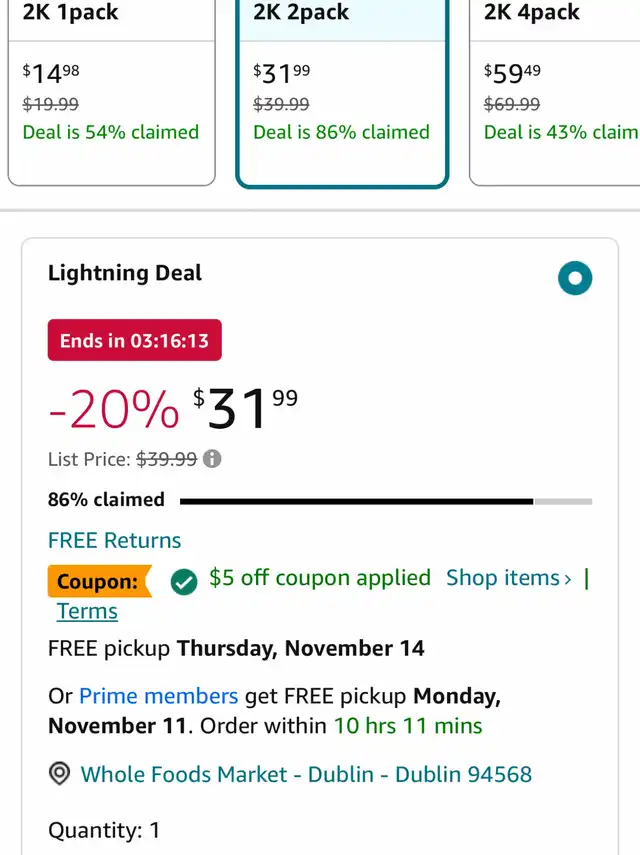Click the -20% discount label
This screenshot has width=640, height=855.
click(113, 410)
